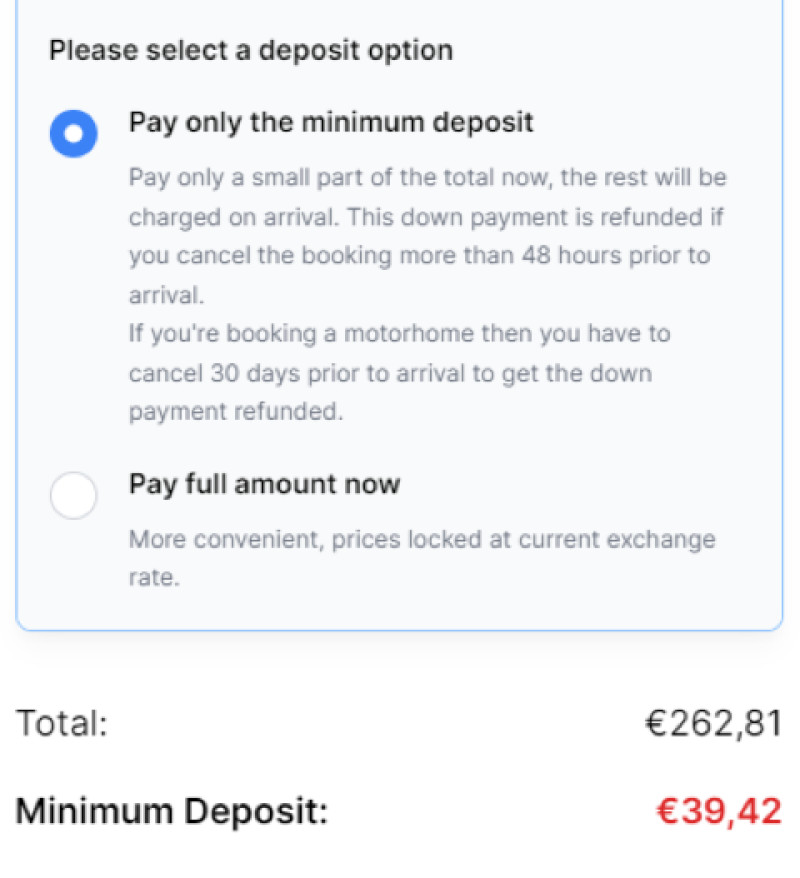
Task: Select the minimum deposit radio button
Action: (73, 133)
